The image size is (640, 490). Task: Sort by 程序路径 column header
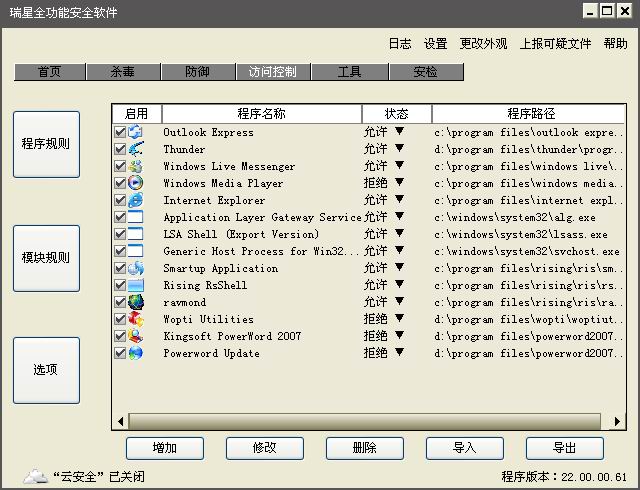click(529, 114)
